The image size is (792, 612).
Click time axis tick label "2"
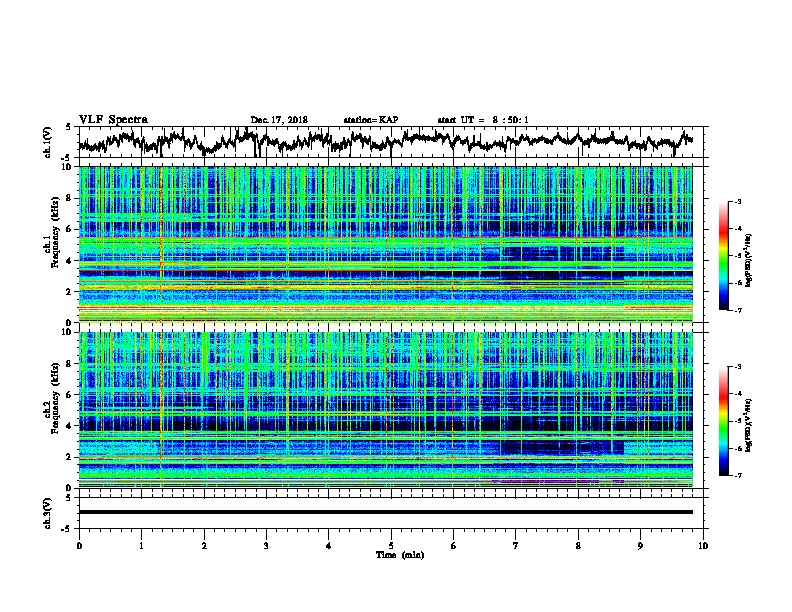(x=204, y=546)
